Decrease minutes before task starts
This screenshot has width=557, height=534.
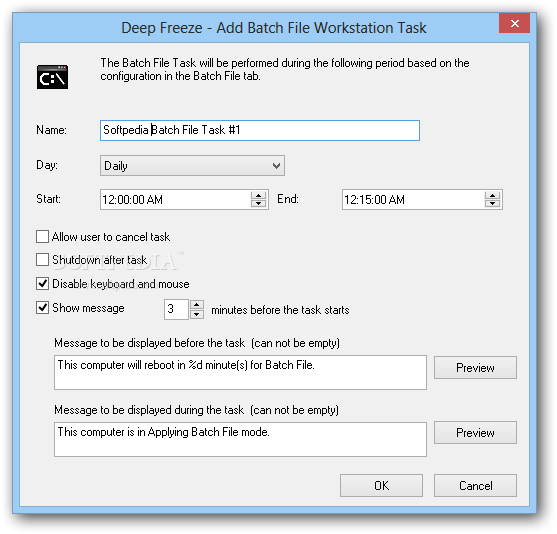[x=197, y=314]
